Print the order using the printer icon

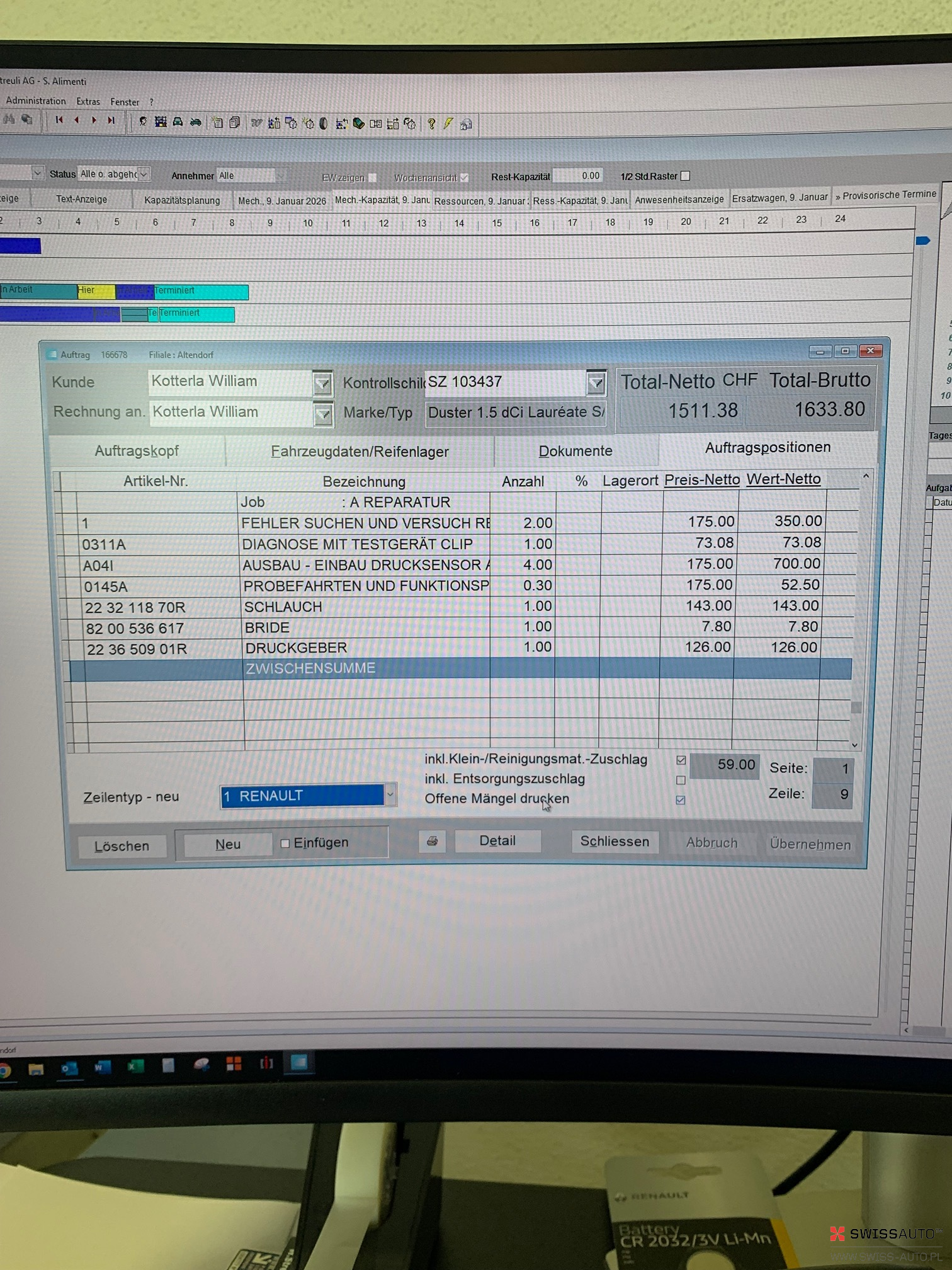(x=432, y=841)
